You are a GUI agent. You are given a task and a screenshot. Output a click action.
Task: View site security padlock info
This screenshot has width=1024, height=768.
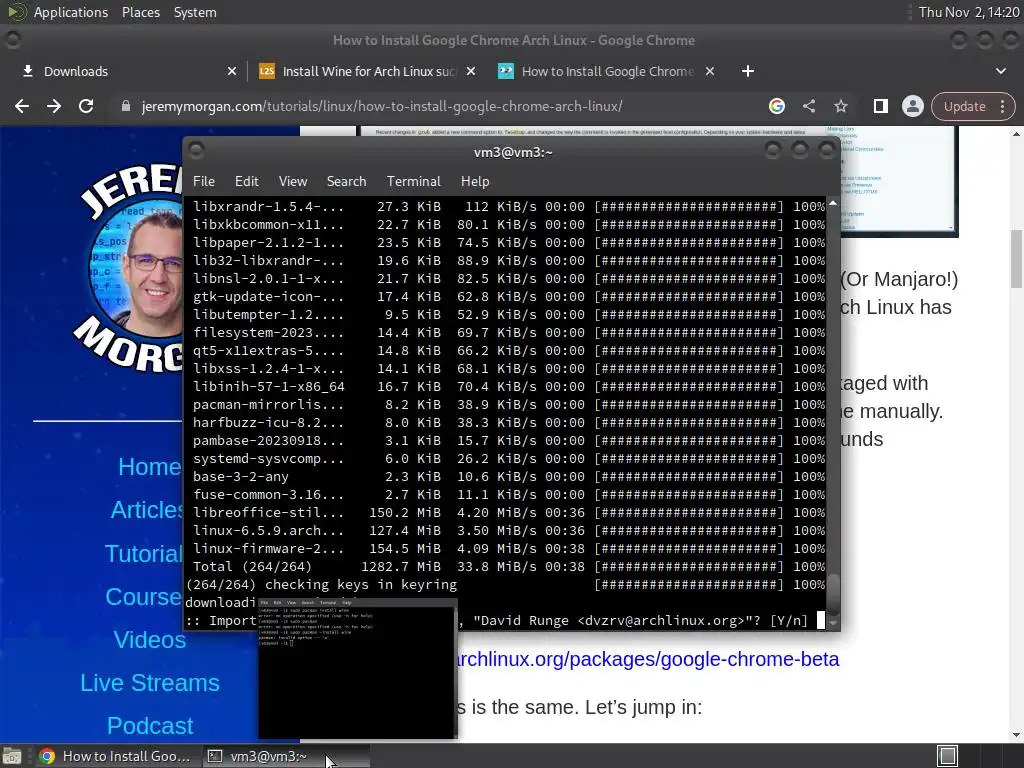coord(126,106)
